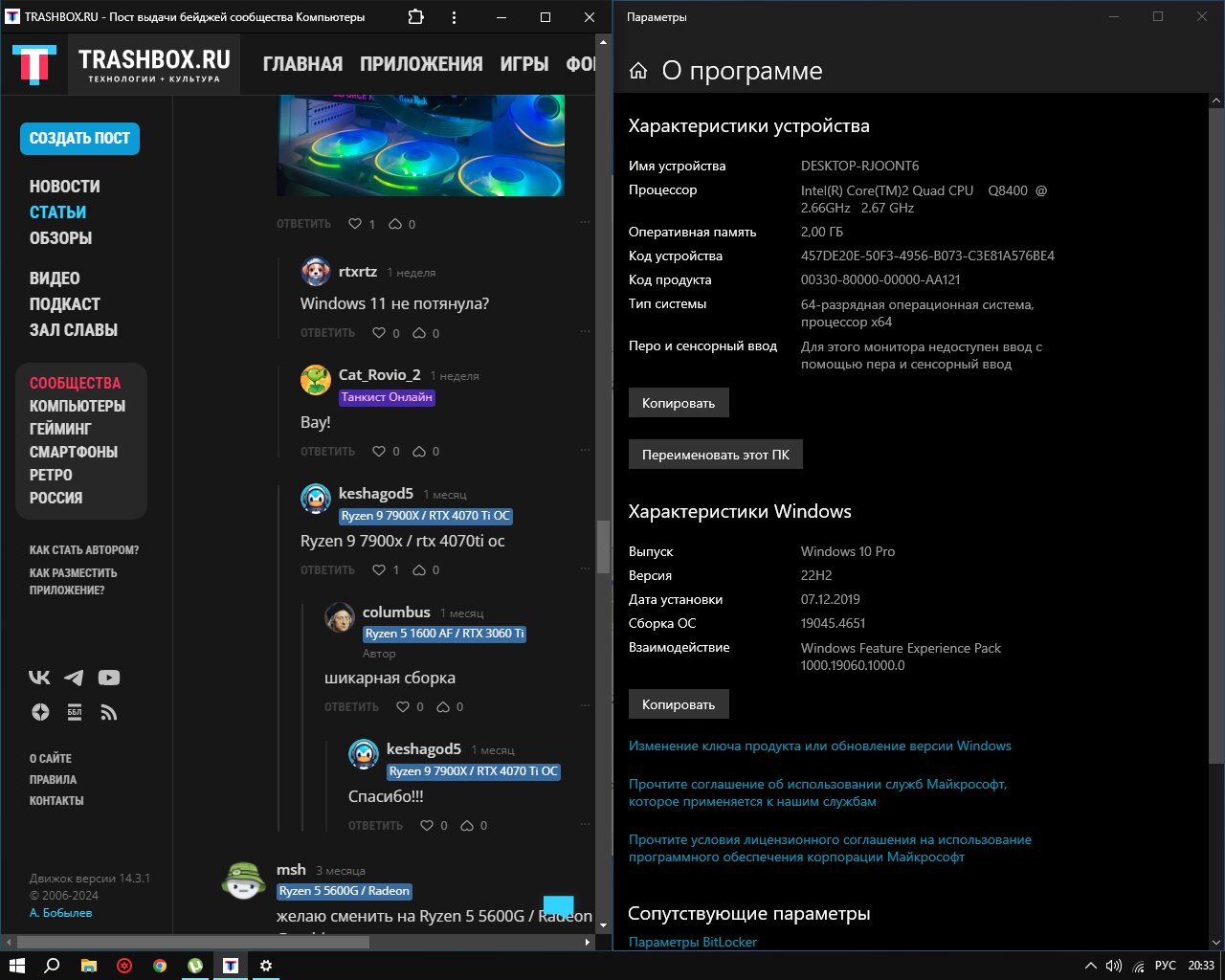Open File Explorer from the taskbar
Viewport: 1225px width, 980px height.
[88, 966]
